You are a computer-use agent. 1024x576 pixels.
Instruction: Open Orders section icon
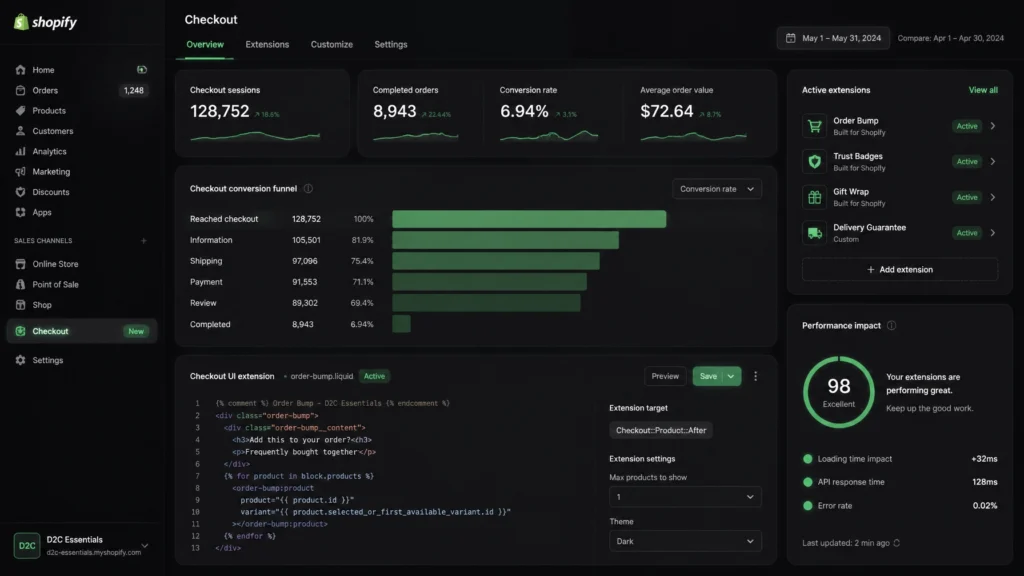20,90
